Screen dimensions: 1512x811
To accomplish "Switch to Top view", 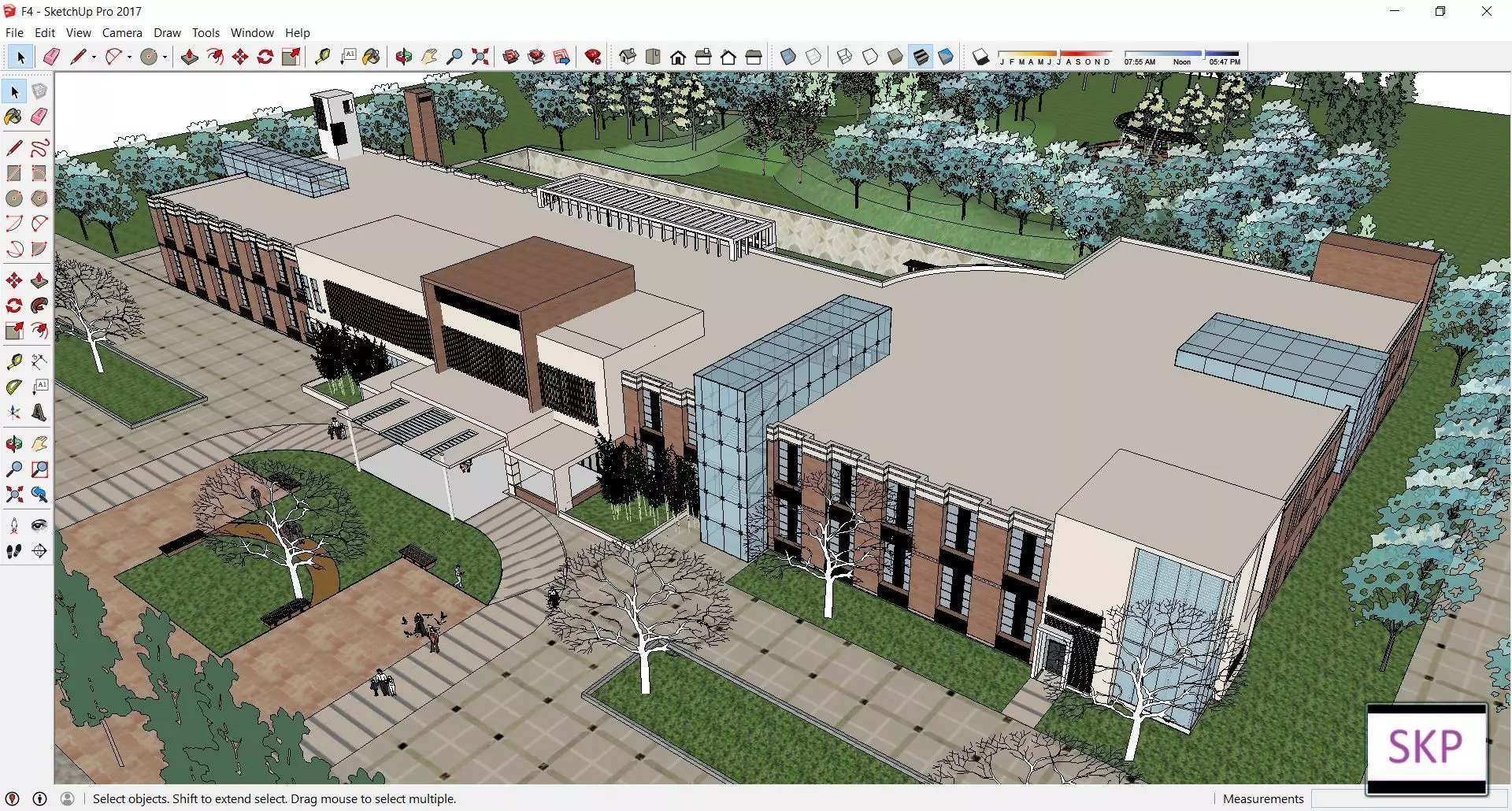I will click(x=653, y=57).
